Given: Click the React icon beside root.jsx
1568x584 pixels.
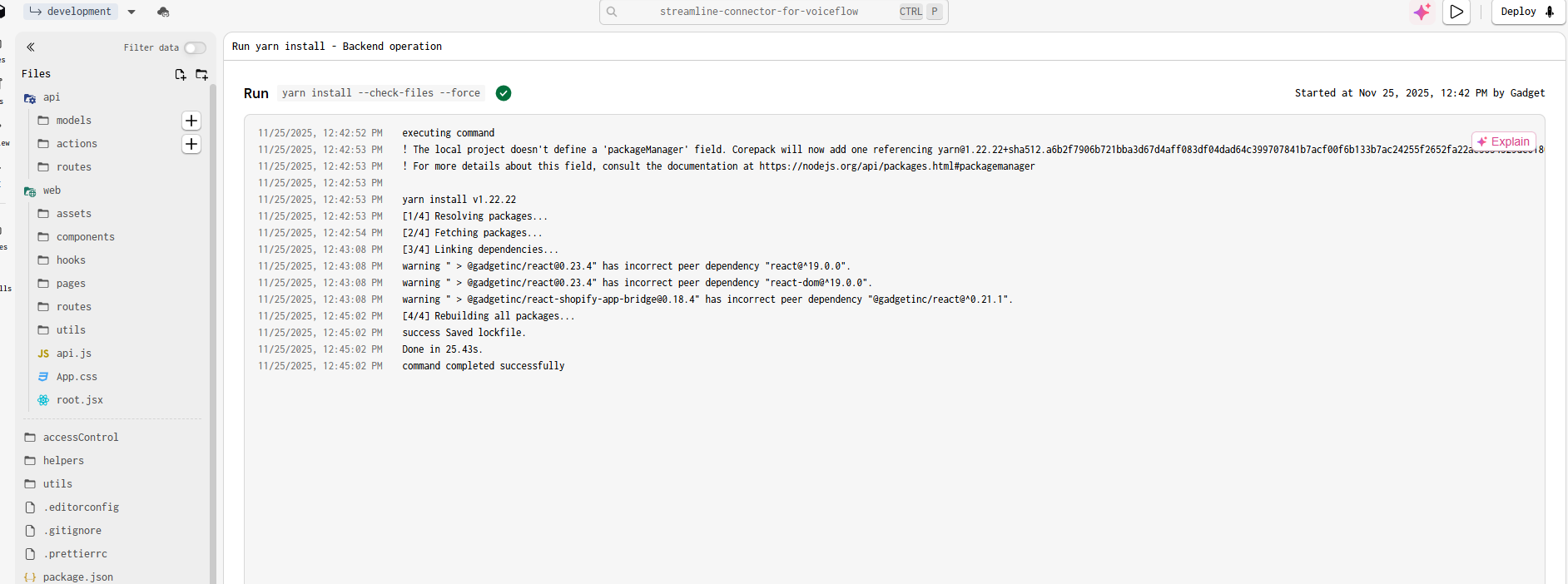Looking at the screenshot, I should click(x=43, y=400).
